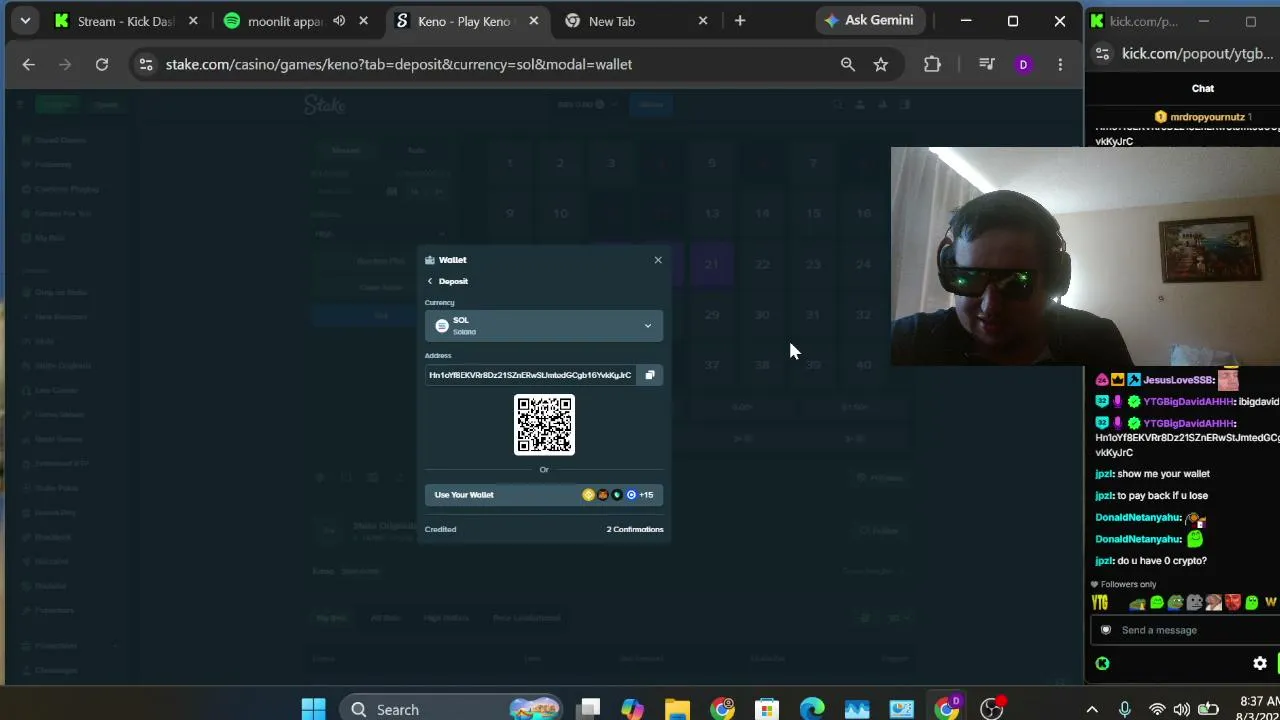Click the YTG emote in emote row

click(x=1100, y=602)
